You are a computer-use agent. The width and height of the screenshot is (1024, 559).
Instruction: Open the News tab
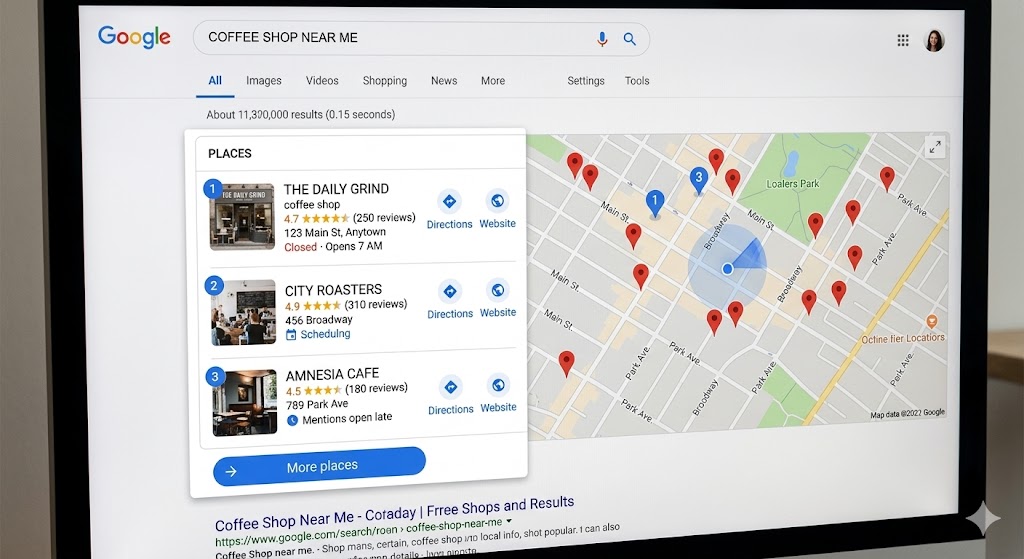pyautogui.click(x=444, y=80)
